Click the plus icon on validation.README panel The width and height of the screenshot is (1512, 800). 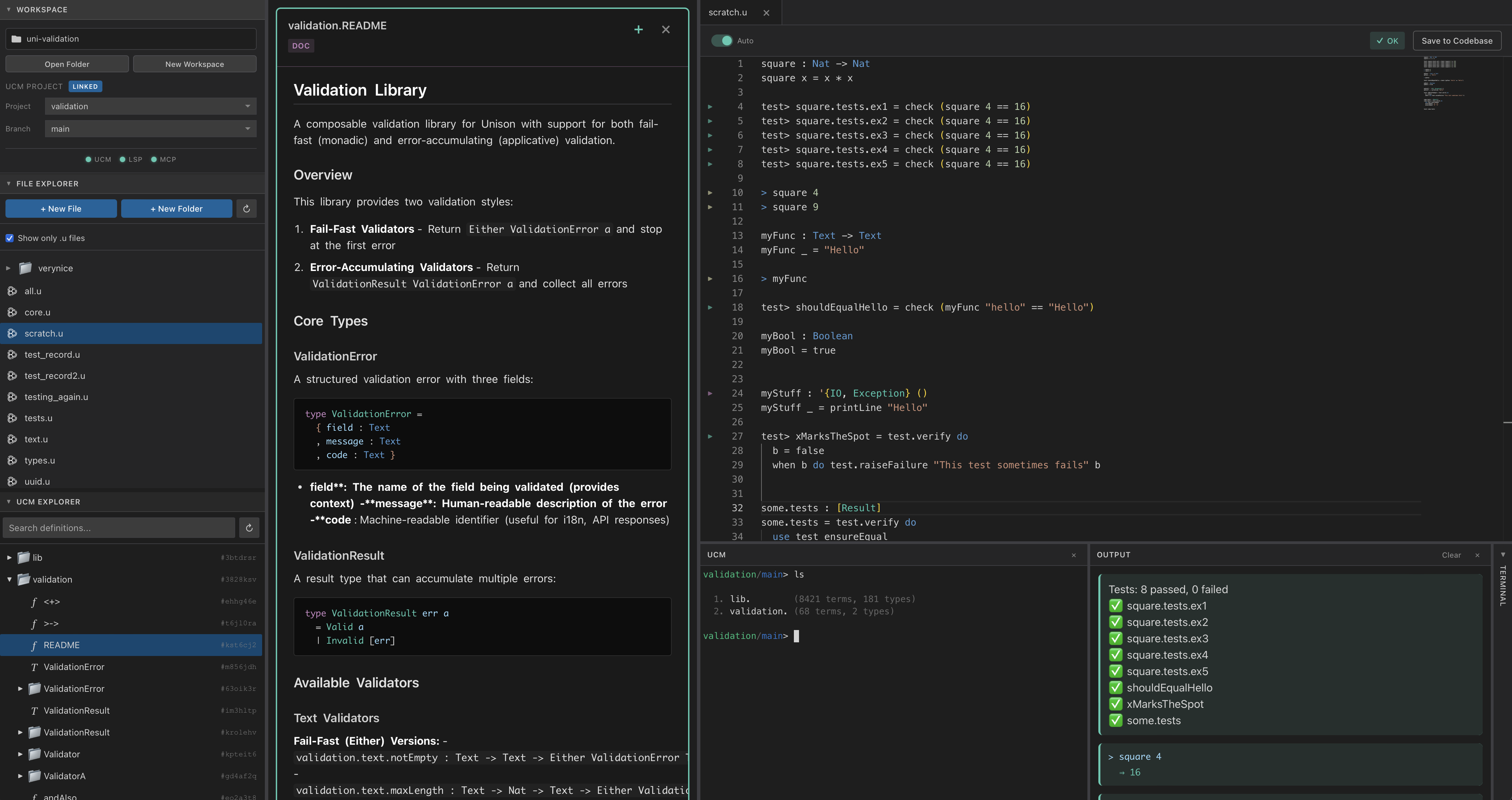(639, 29)
